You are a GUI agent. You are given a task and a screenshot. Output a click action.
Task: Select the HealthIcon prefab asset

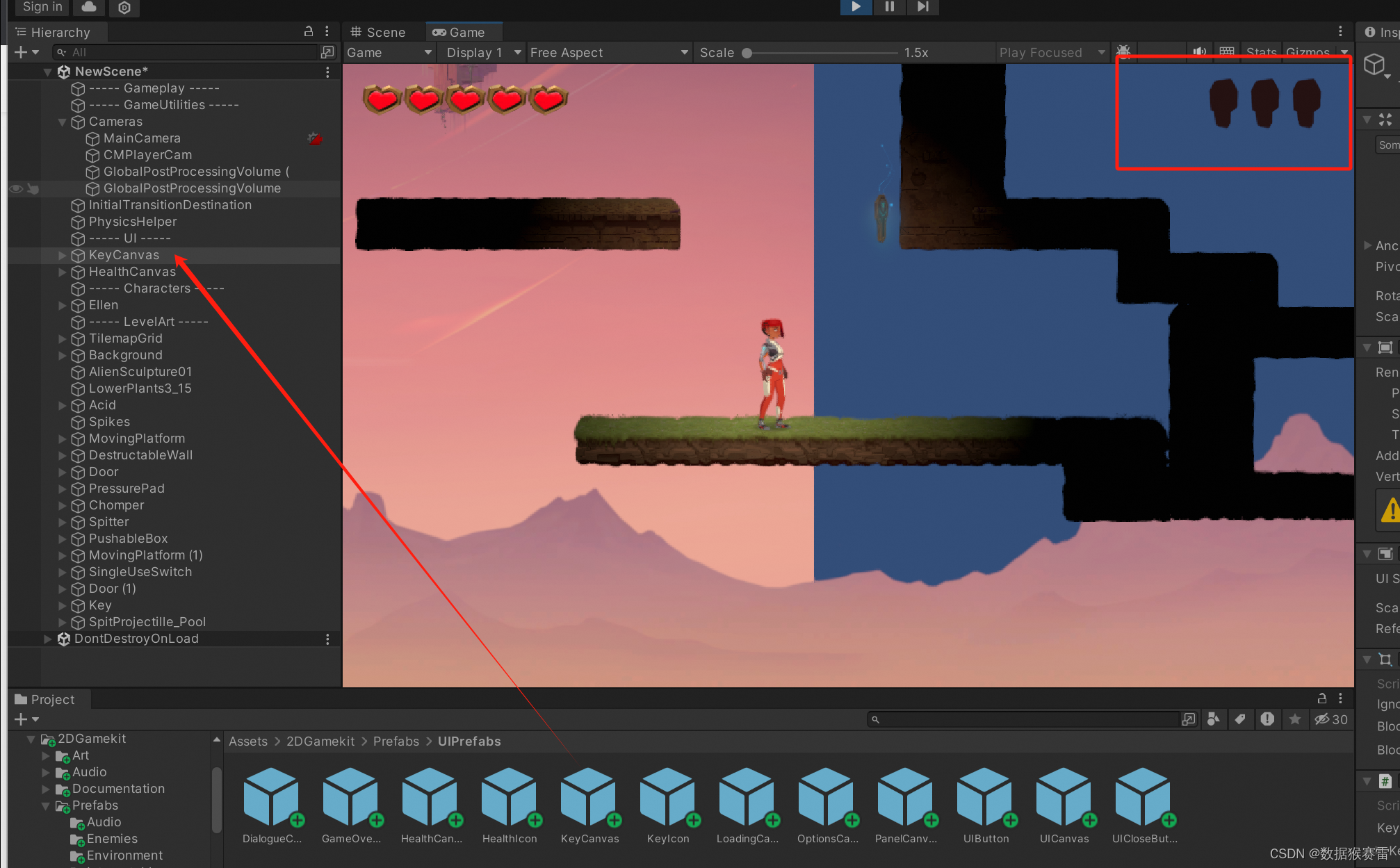[x=510, y=805]
